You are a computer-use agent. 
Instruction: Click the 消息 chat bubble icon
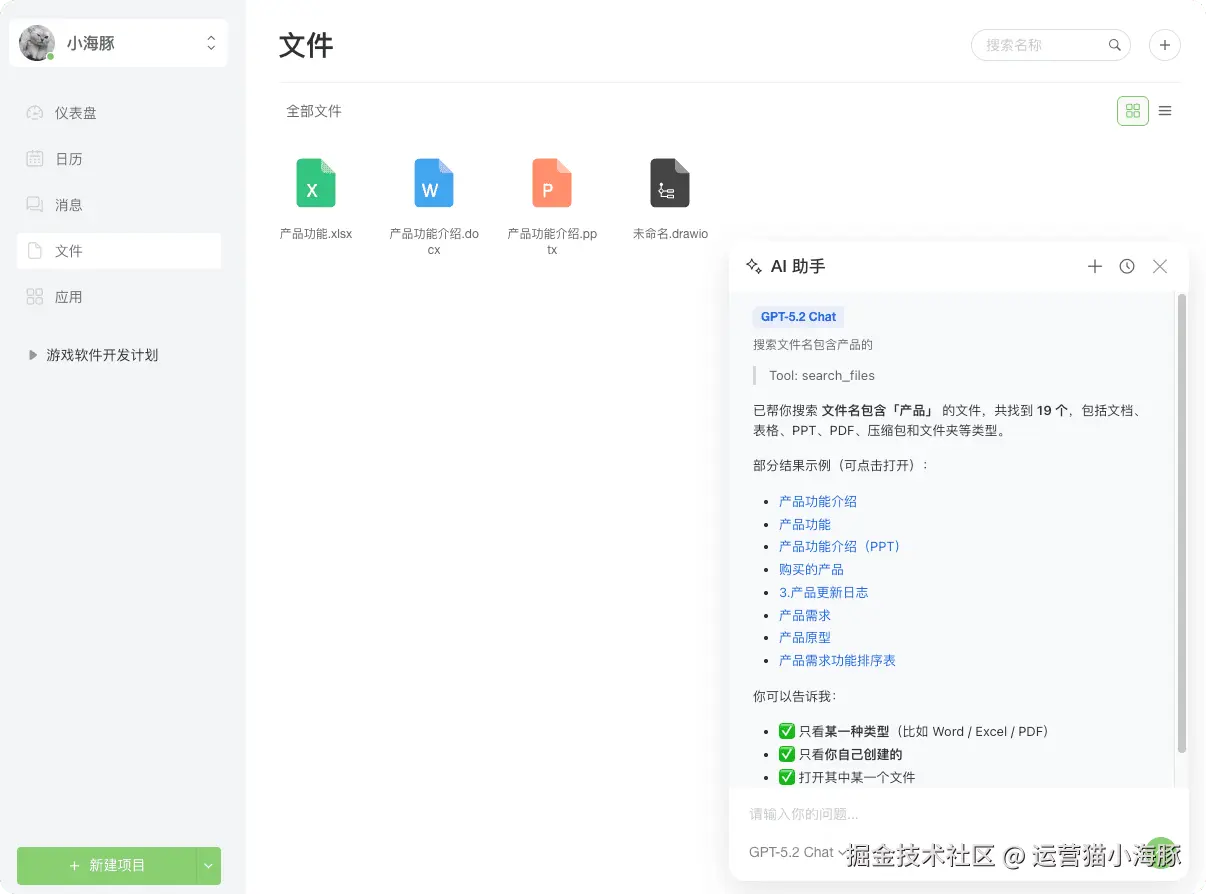tap(35, 205)
